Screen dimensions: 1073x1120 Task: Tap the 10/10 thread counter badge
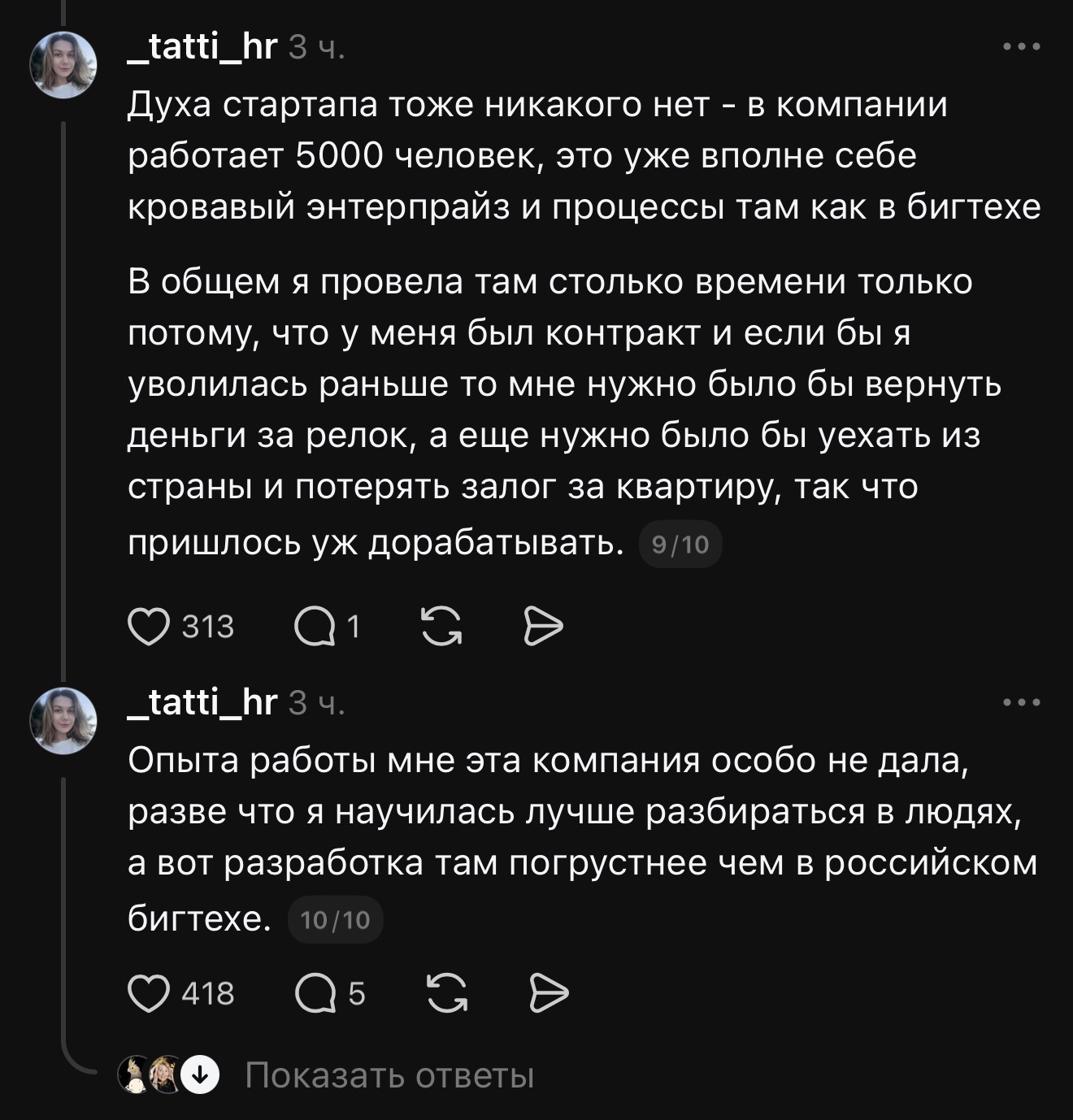coord(335,919)
